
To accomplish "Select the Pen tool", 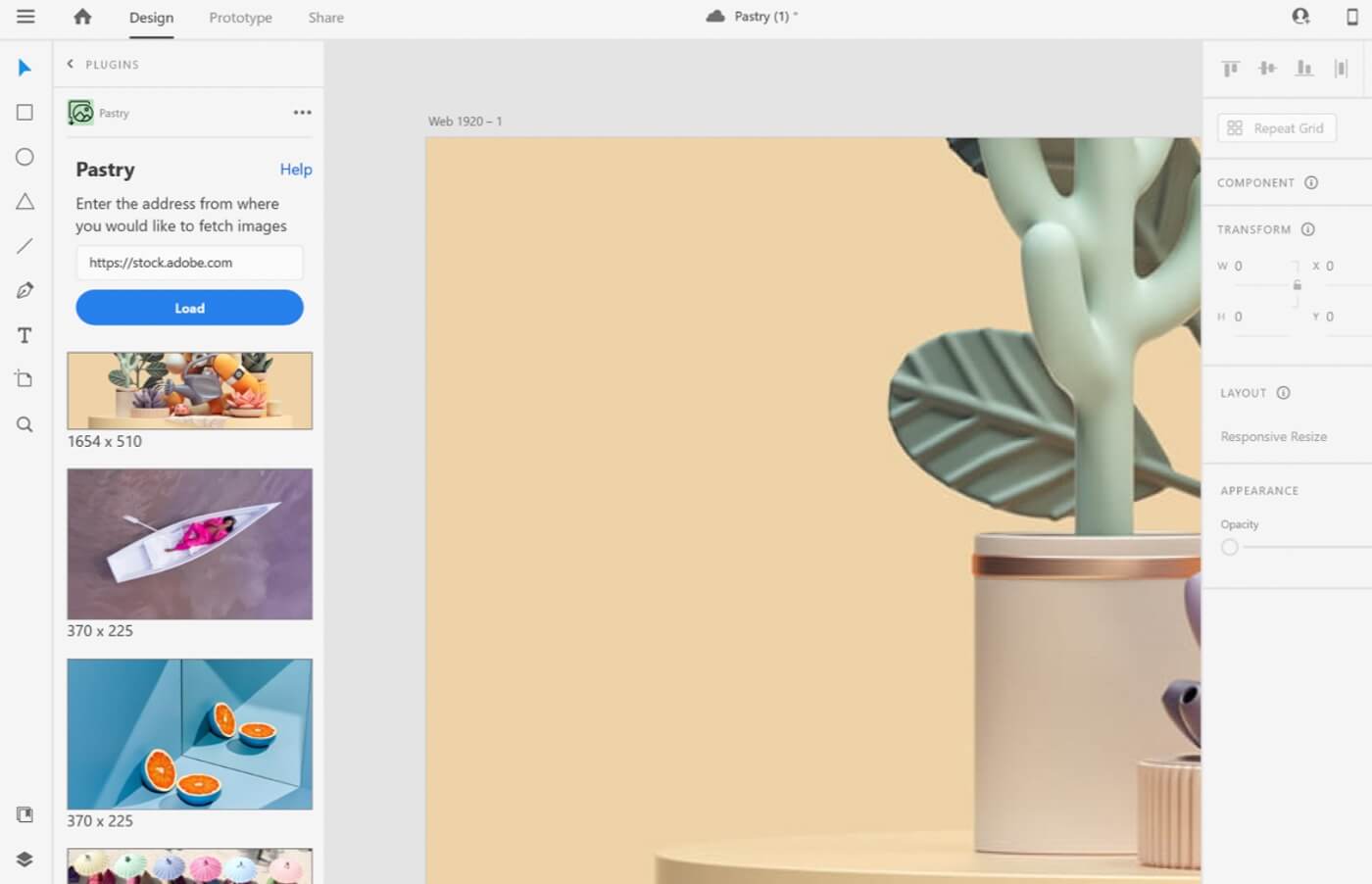I will [x=24, y=290].
